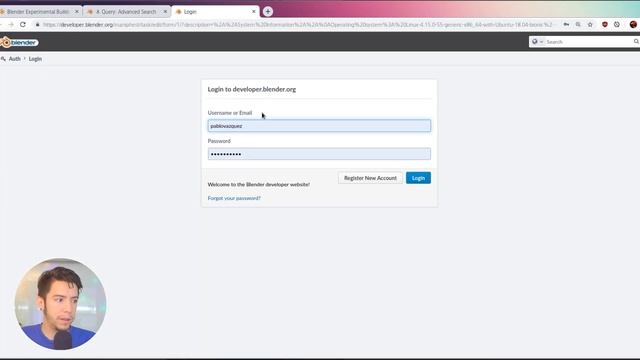The height and width of the screenshot is (360, 640).
Task: Open Forgot your password link
Action: coord(234,198)
